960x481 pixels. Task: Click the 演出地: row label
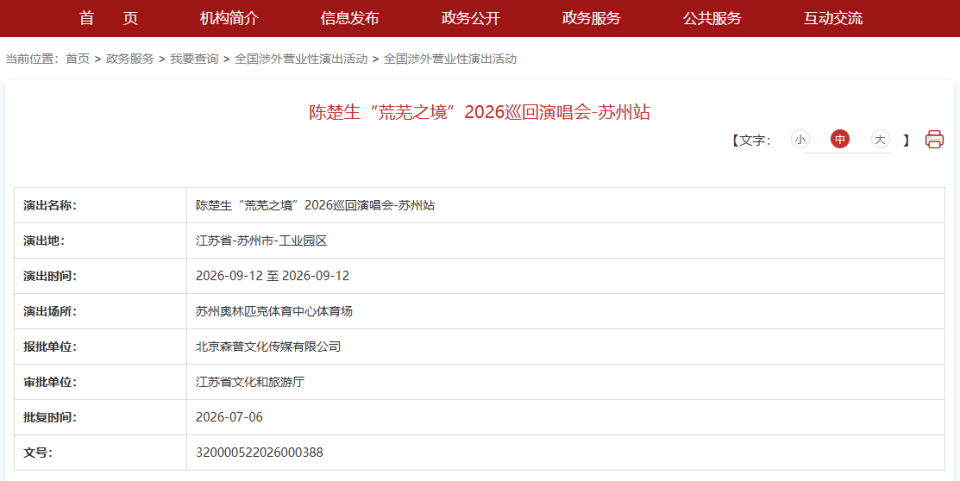(44, 240)
